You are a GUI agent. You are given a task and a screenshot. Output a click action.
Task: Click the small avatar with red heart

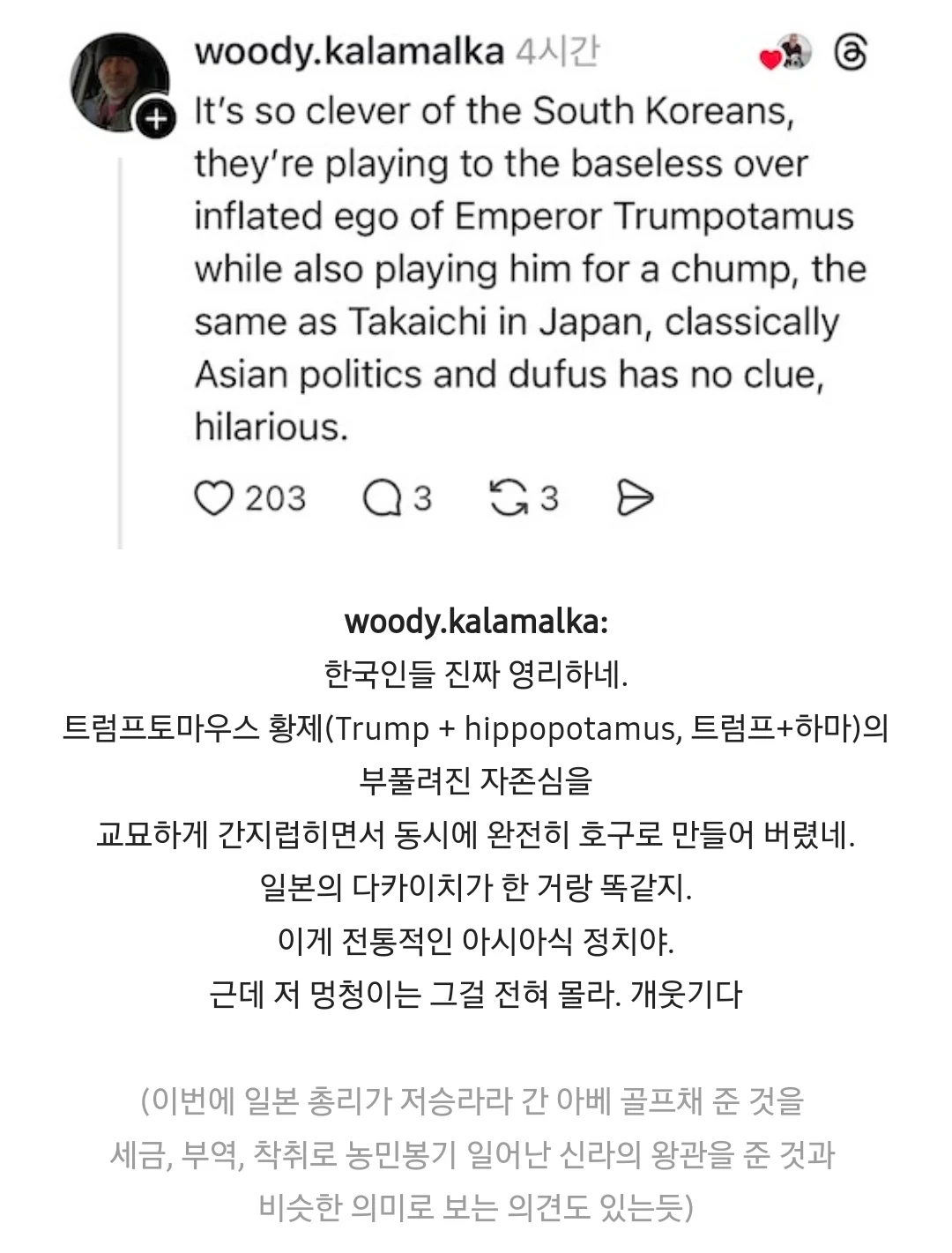785,53
